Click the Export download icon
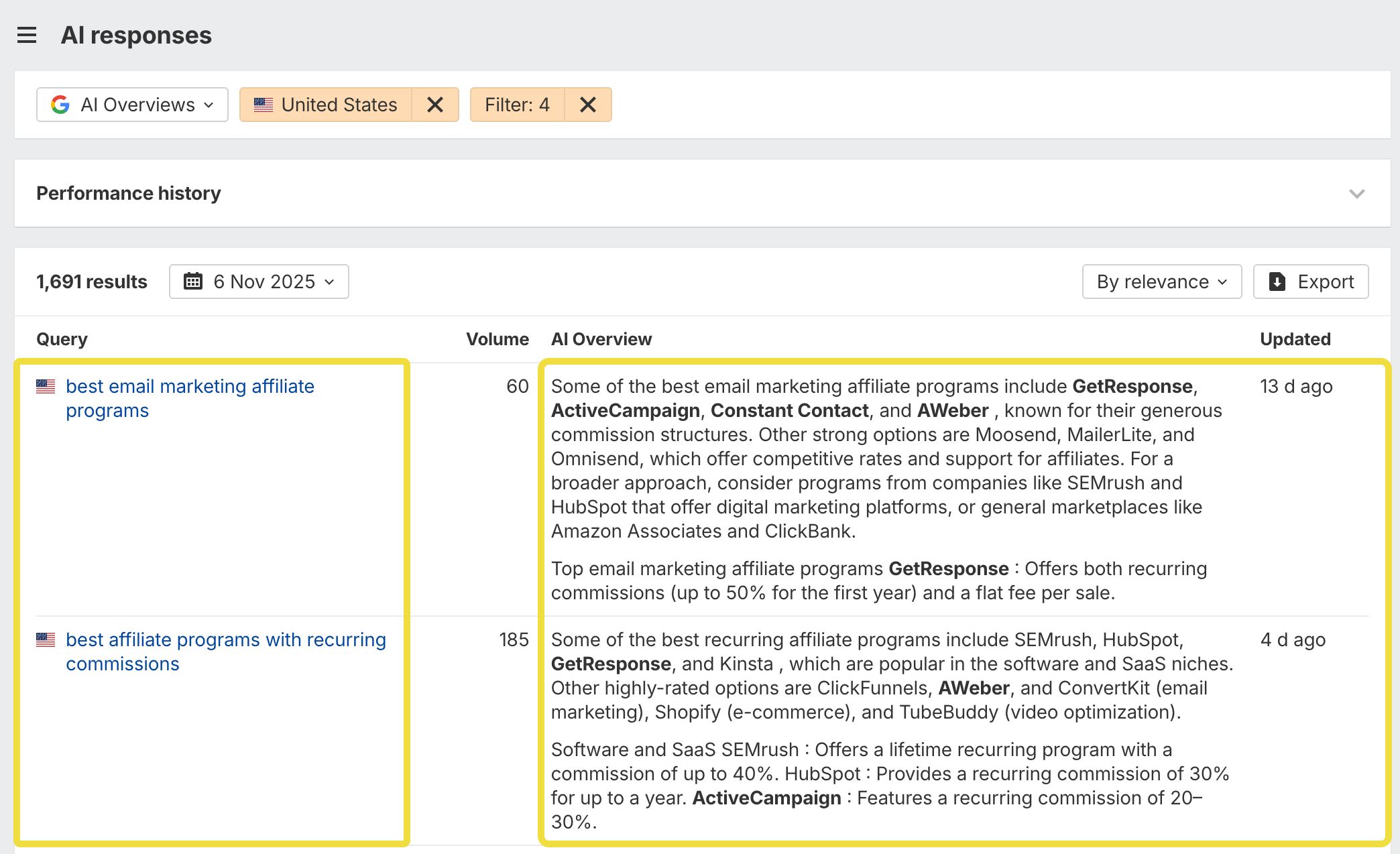Image resolution: width=1400 pixels, height=854 pixels. pyautogui.click(x=1277, y=282)
